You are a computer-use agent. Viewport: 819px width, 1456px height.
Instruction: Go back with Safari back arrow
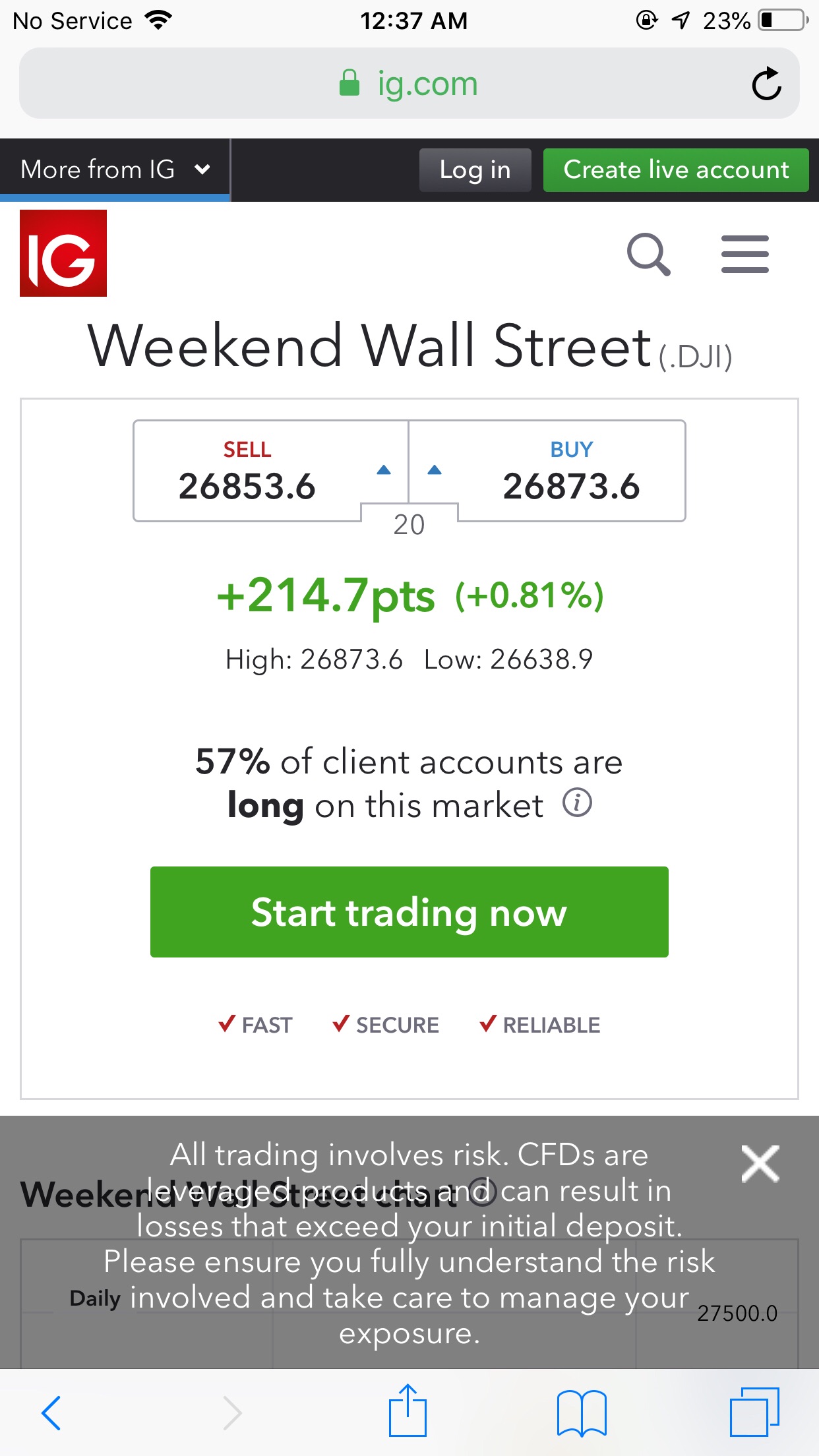(x=51, y=1412)
